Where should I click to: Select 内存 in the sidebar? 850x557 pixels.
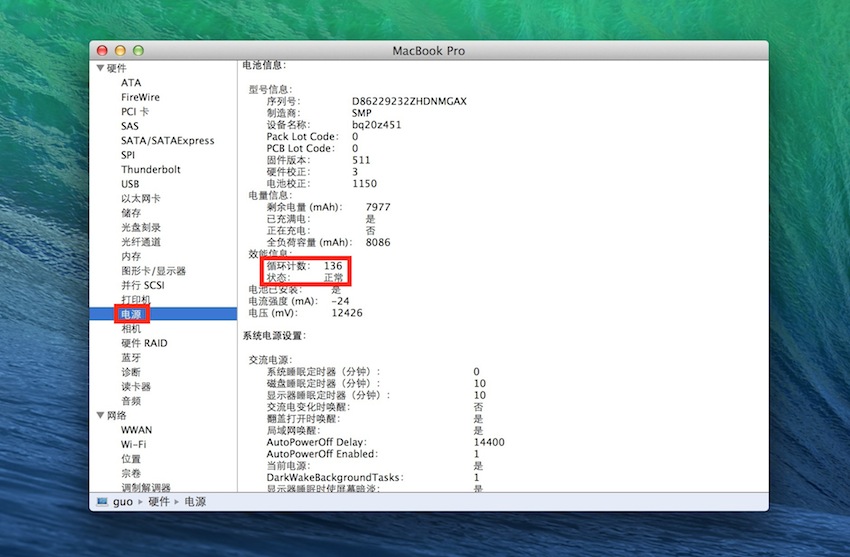[x=131, y=256]
